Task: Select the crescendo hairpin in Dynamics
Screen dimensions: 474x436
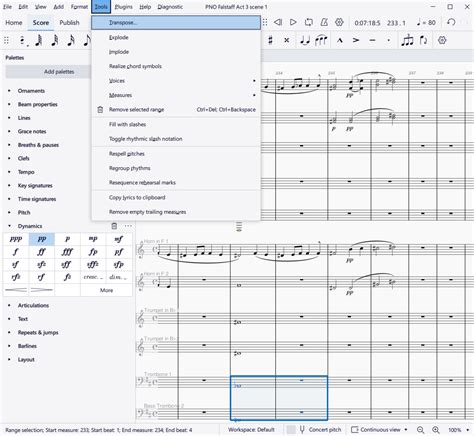Action: click(x=16, y=290)
